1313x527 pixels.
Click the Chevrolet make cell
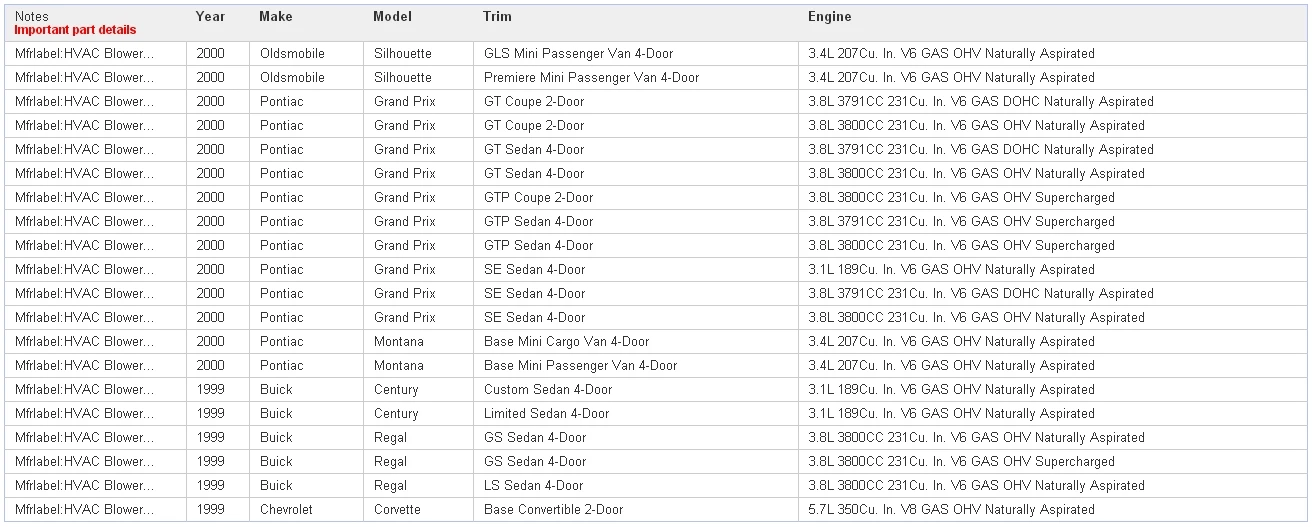(x=306, y=510)
